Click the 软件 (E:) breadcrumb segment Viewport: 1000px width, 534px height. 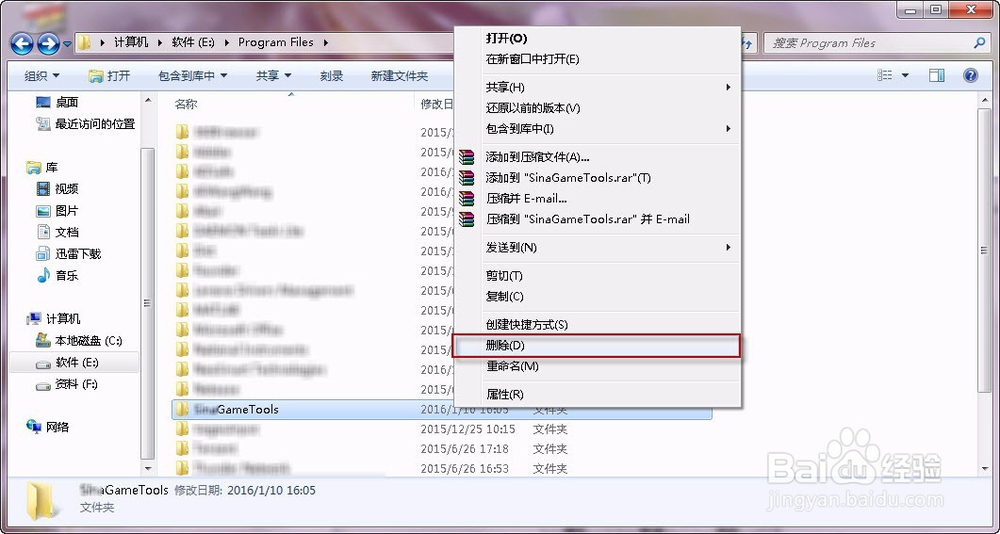click(193, 43)
